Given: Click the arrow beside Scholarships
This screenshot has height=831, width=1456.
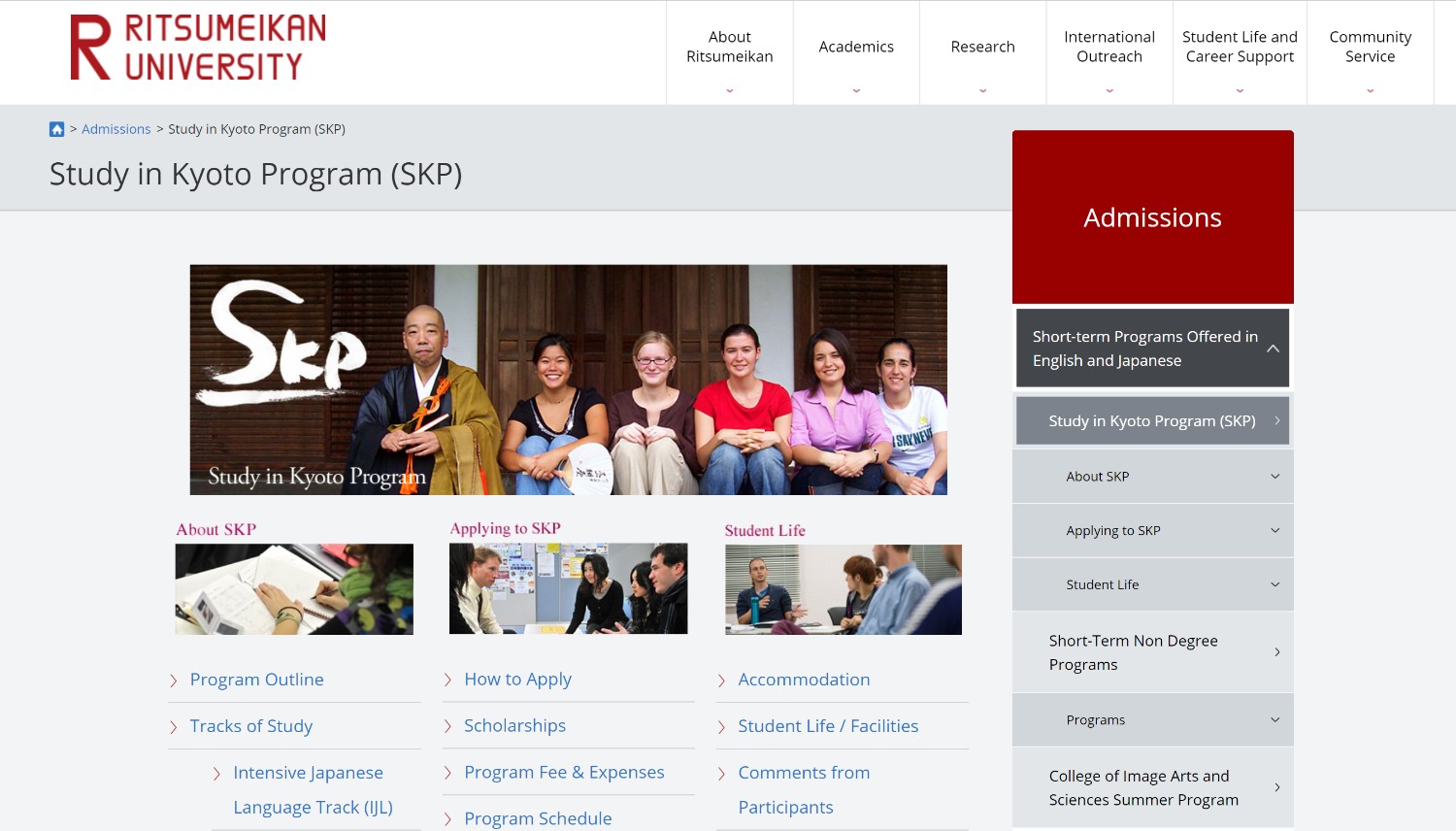Looking at the screenshot, I should 447,726.
